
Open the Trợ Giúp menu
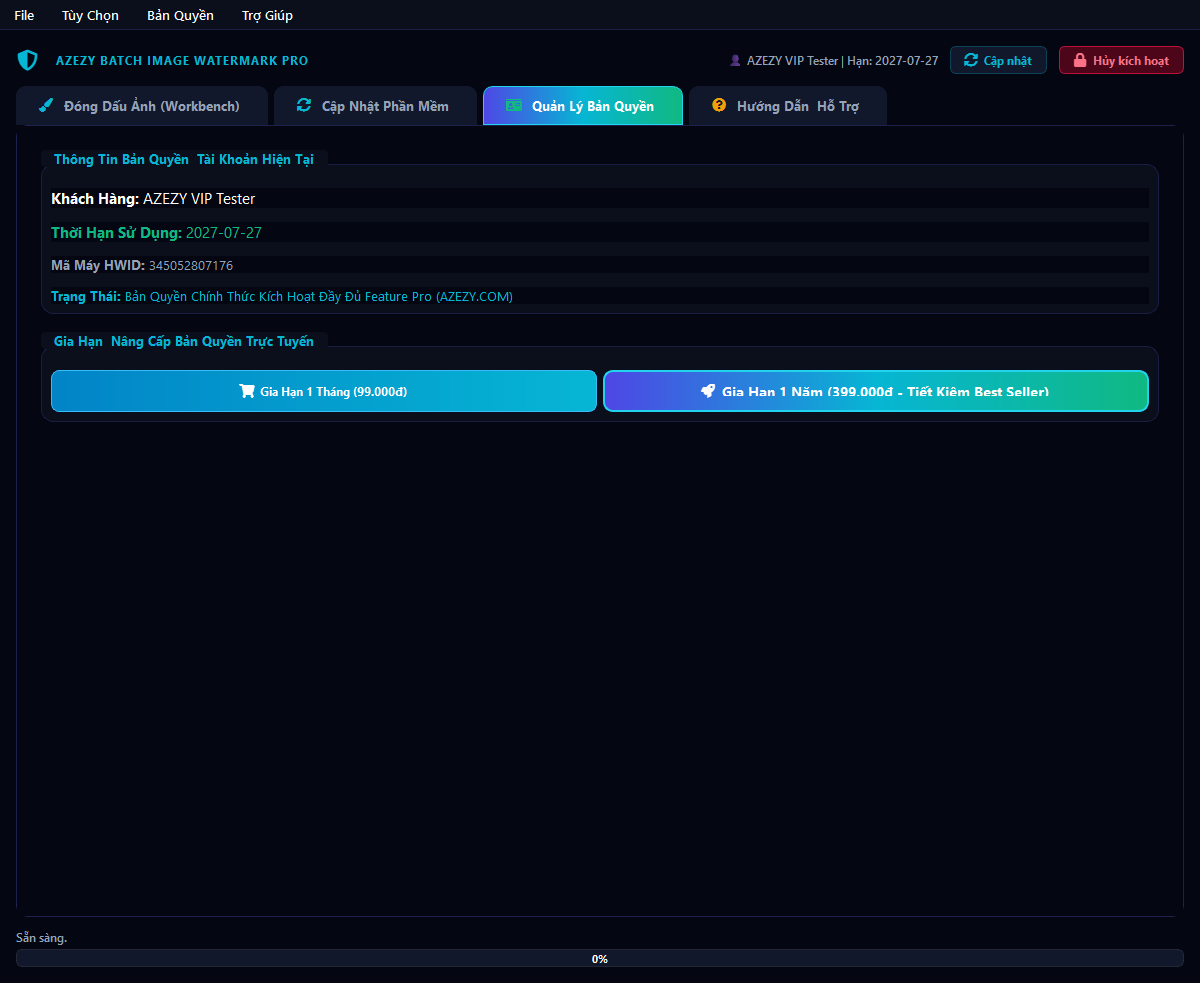click(x=267, y=15)
